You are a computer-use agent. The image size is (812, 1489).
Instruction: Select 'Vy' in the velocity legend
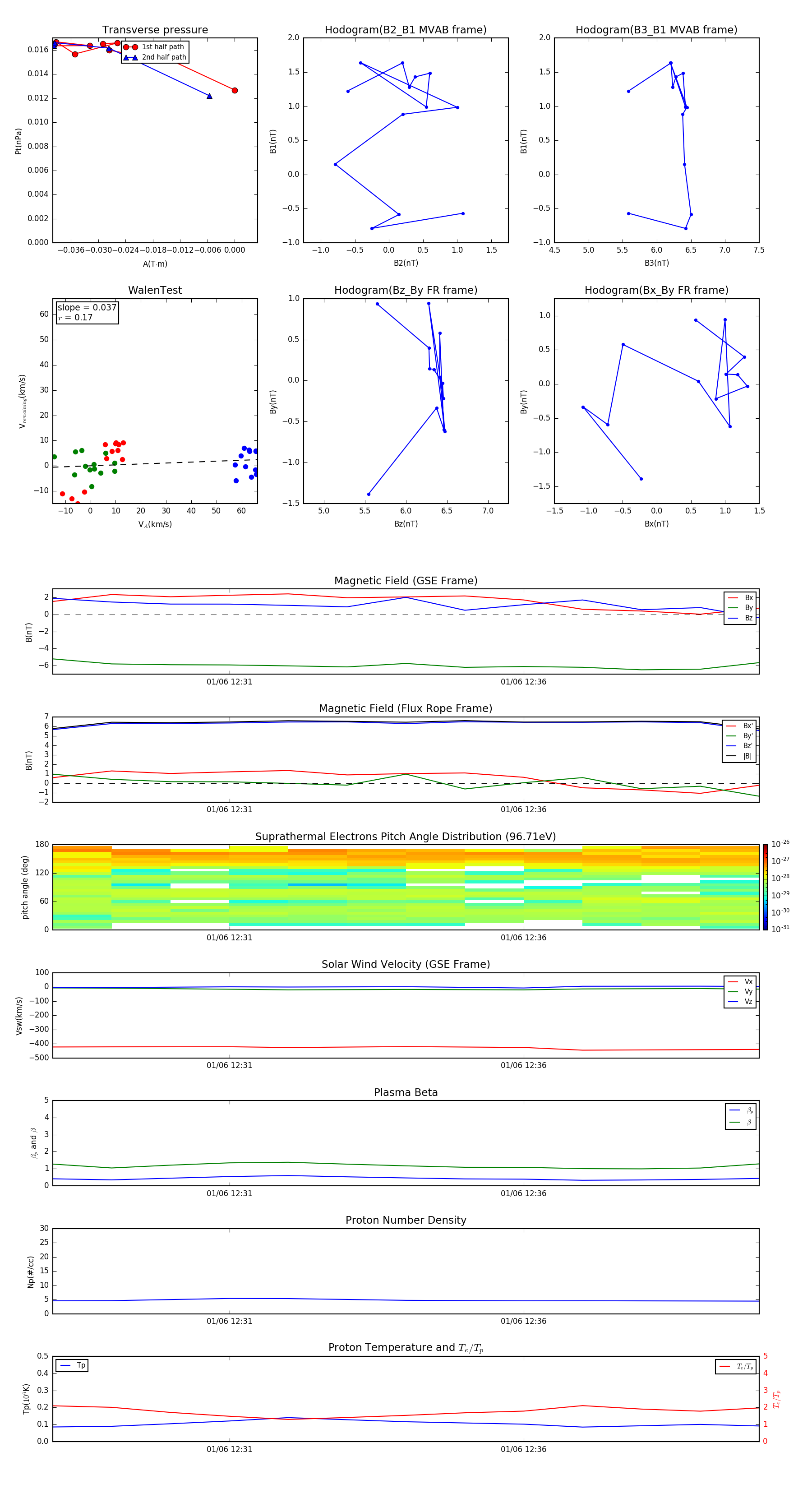coord(740,992)
